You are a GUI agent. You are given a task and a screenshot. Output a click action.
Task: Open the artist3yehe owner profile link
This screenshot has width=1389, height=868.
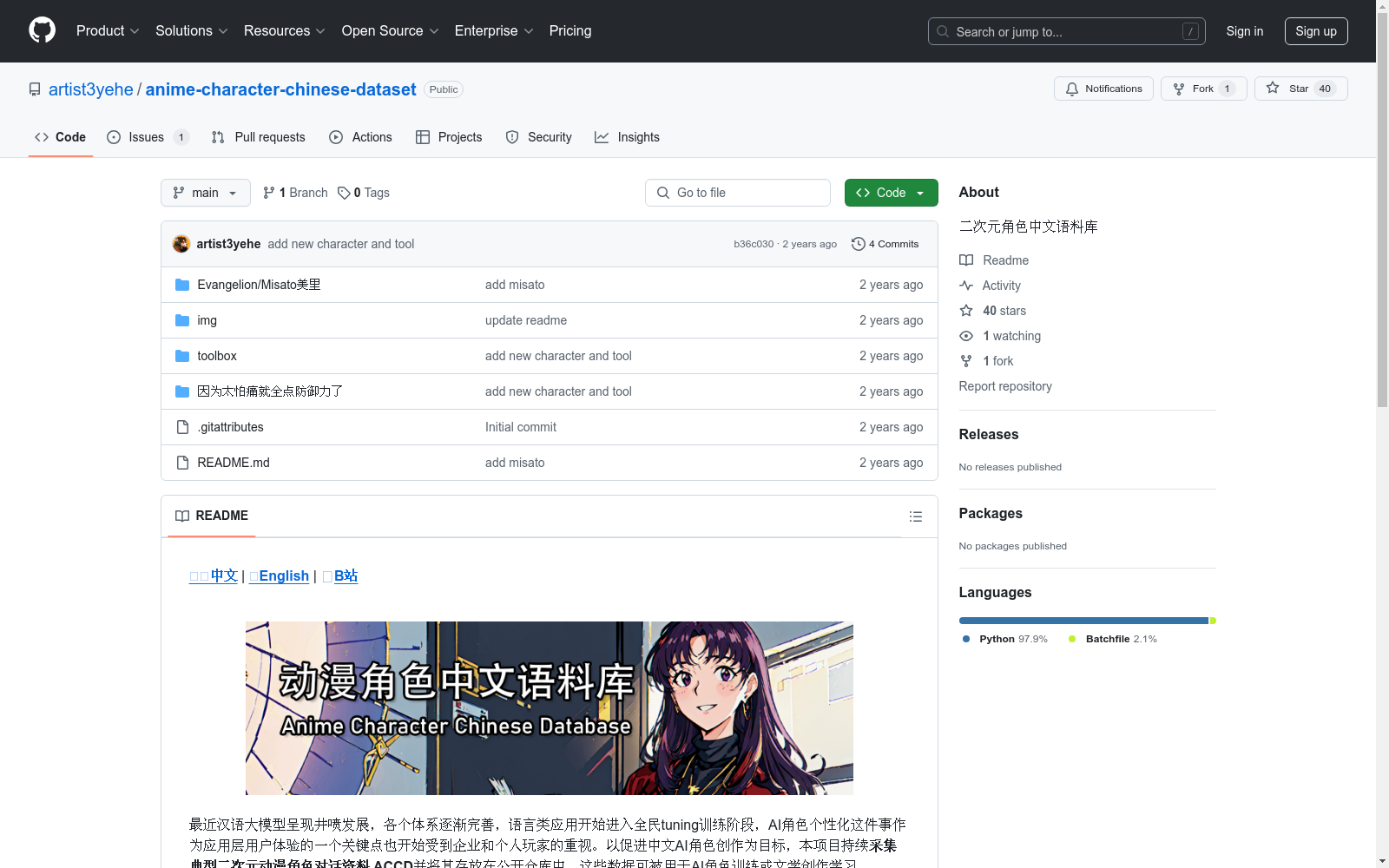(x=91, y=89)
